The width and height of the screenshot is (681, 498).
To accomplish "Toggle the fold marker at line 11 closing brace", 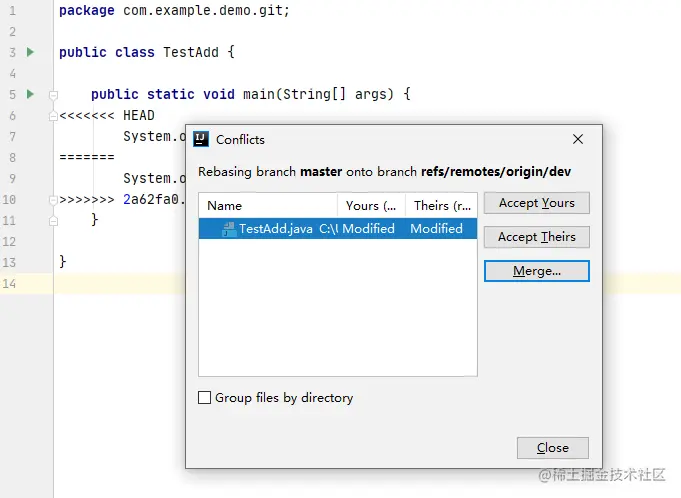I will 53,221.
